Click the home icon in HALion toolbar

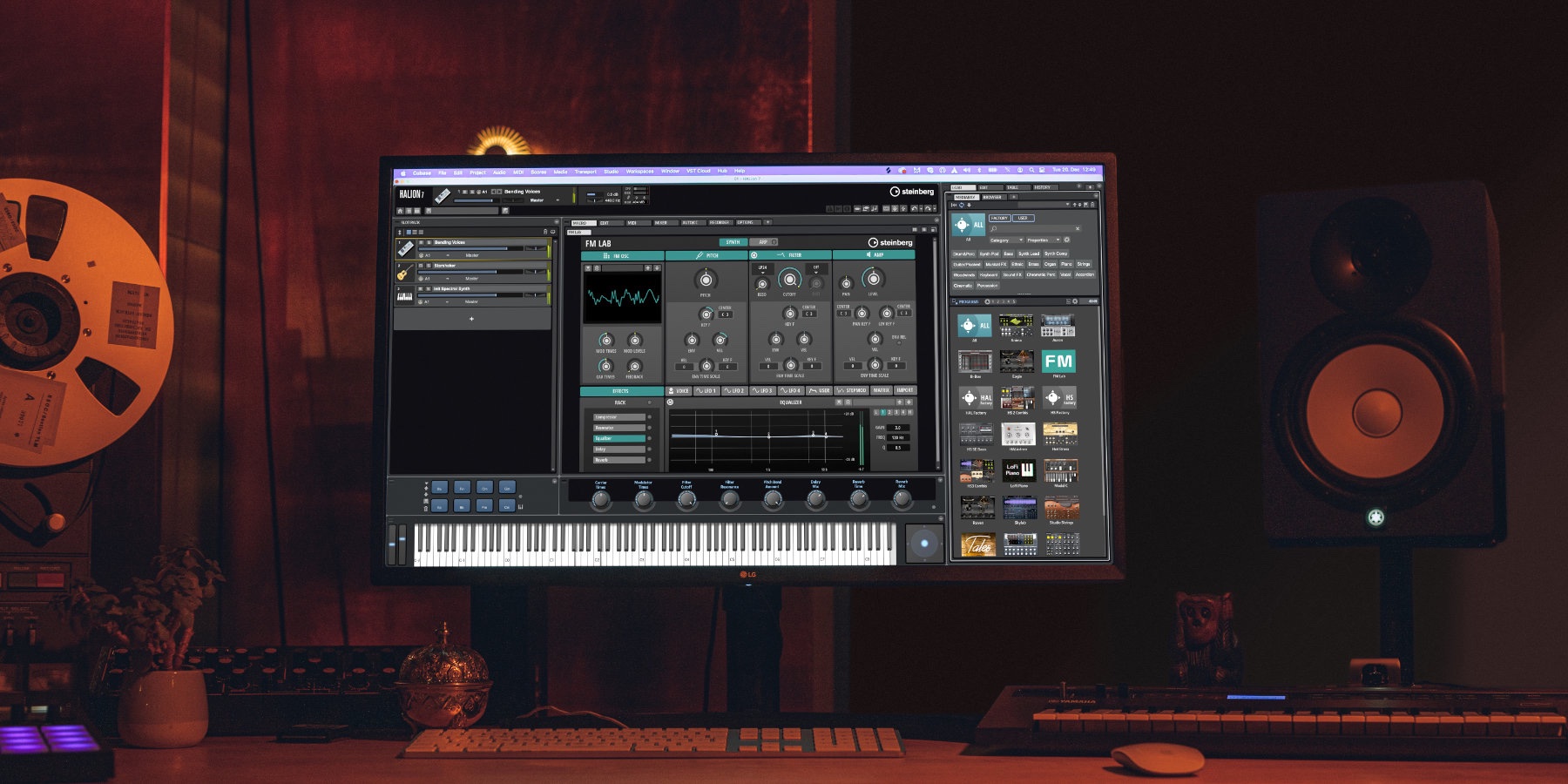401,211
